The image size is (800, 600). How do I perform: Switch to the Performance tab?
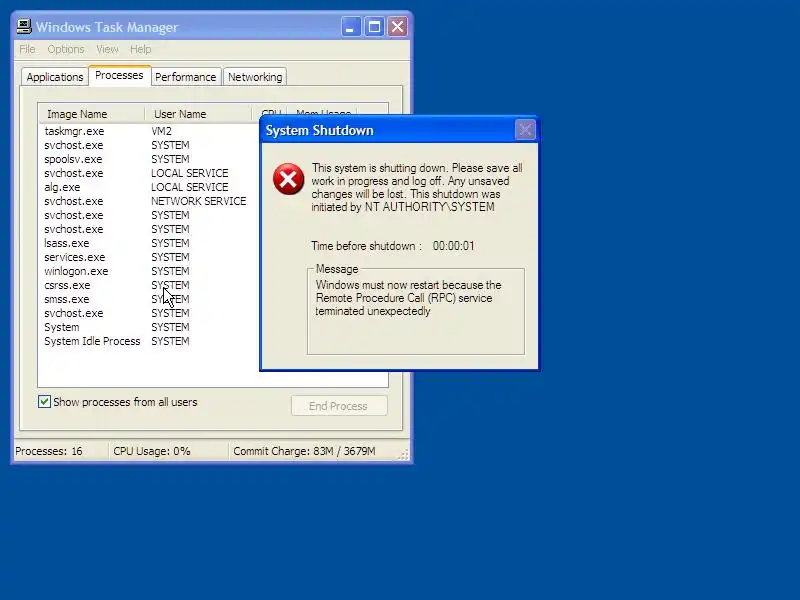(x=186, y=77)
